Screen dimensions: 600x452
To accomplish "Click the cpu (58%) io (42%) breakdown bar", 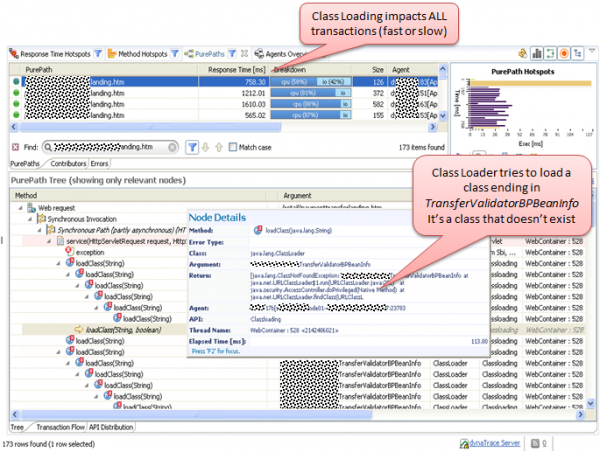I will 311,82.
